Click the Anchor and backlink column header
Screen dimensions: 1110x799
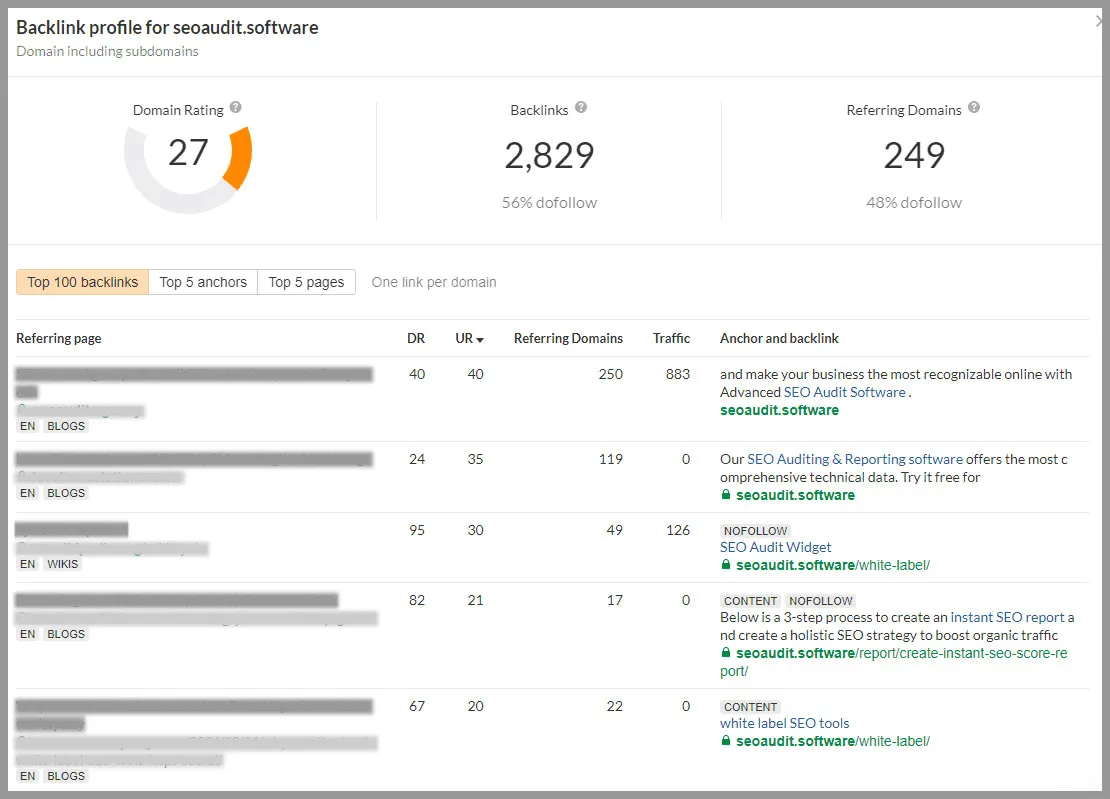click(779, 338)
